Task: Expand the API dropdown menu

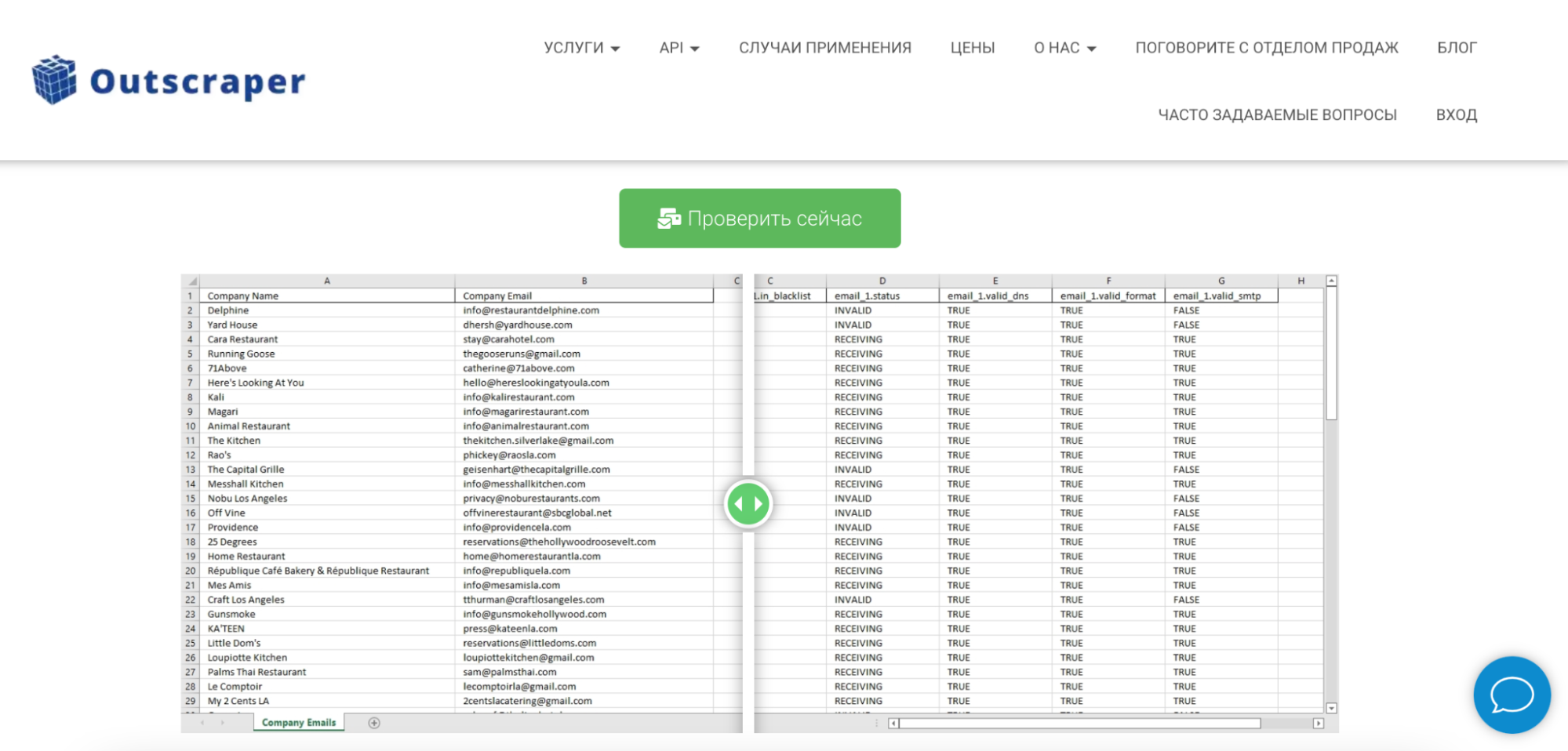Action: (x=679, y=48)
